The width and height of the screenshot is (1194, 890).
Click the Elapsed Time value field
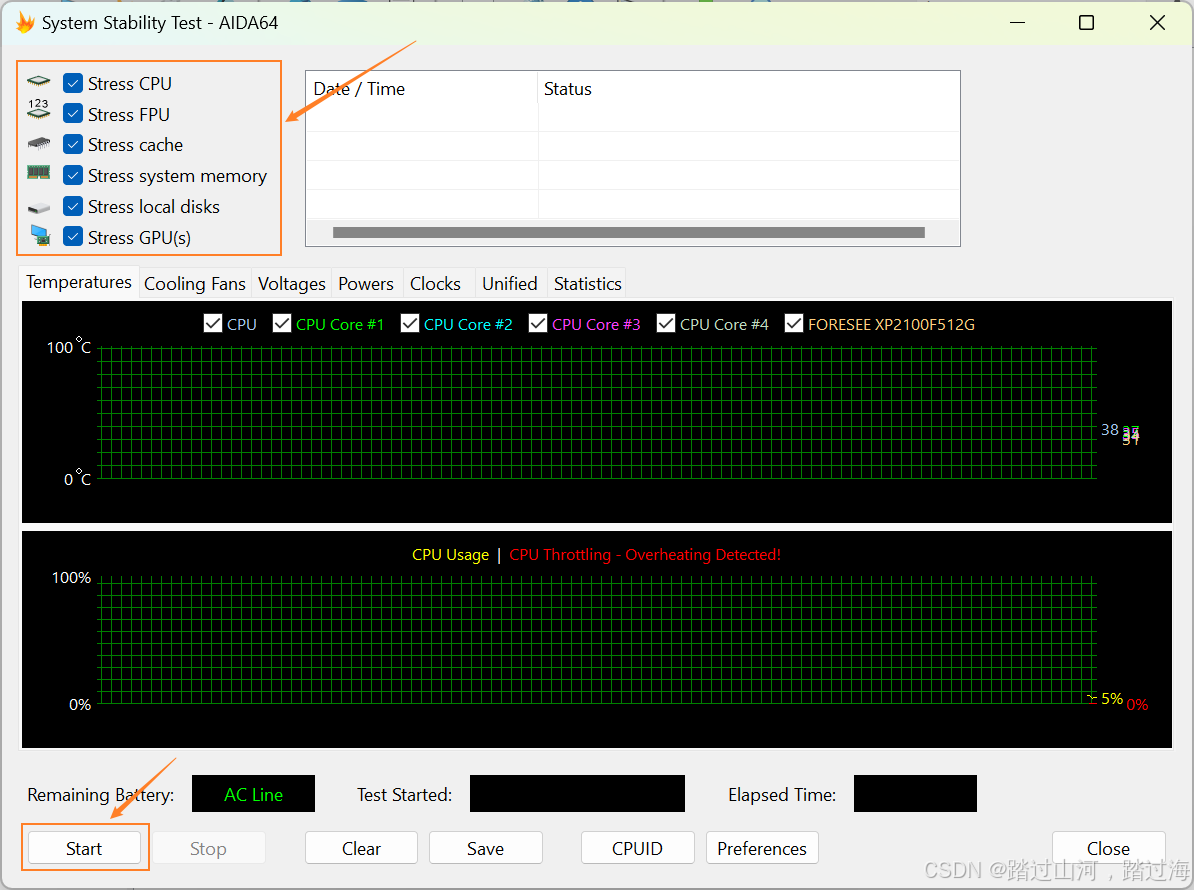[915, 794]
